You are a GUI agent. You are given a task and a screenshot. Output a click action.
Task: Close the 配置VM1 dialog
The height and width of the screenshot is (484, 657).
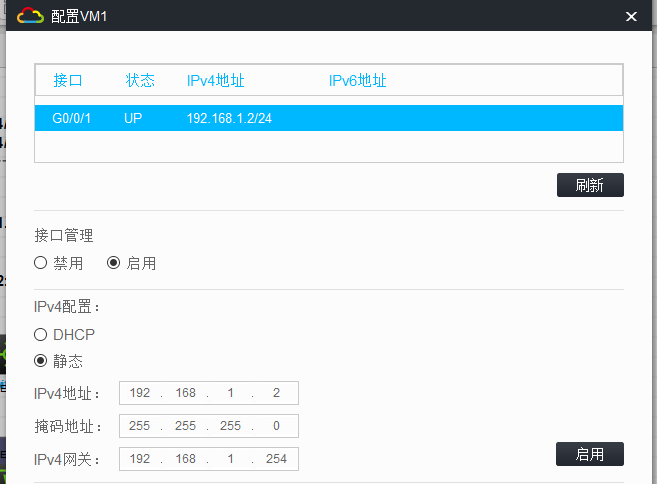point(631,16)
